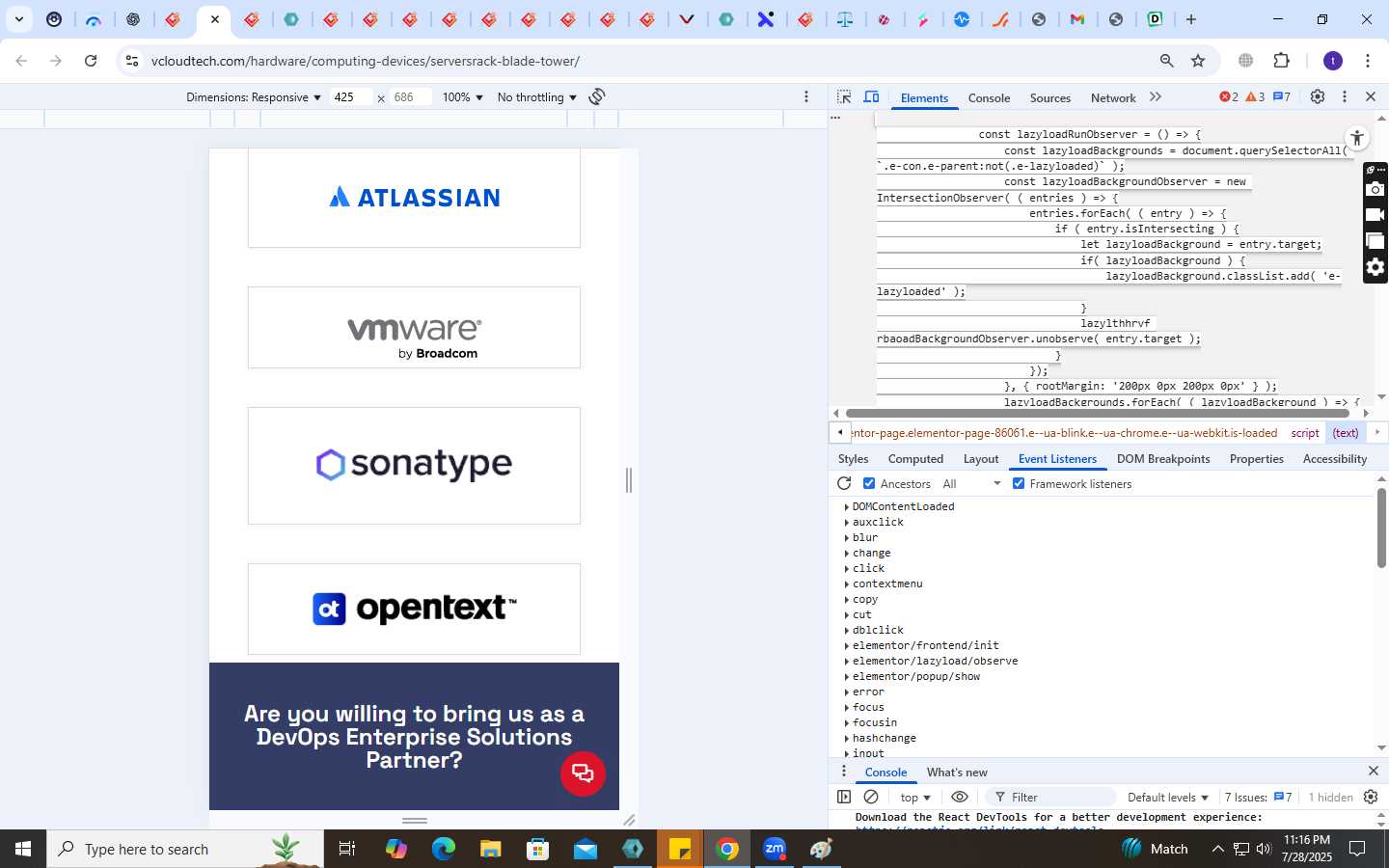Toggle the console sidebar icon

click(844, 797)
